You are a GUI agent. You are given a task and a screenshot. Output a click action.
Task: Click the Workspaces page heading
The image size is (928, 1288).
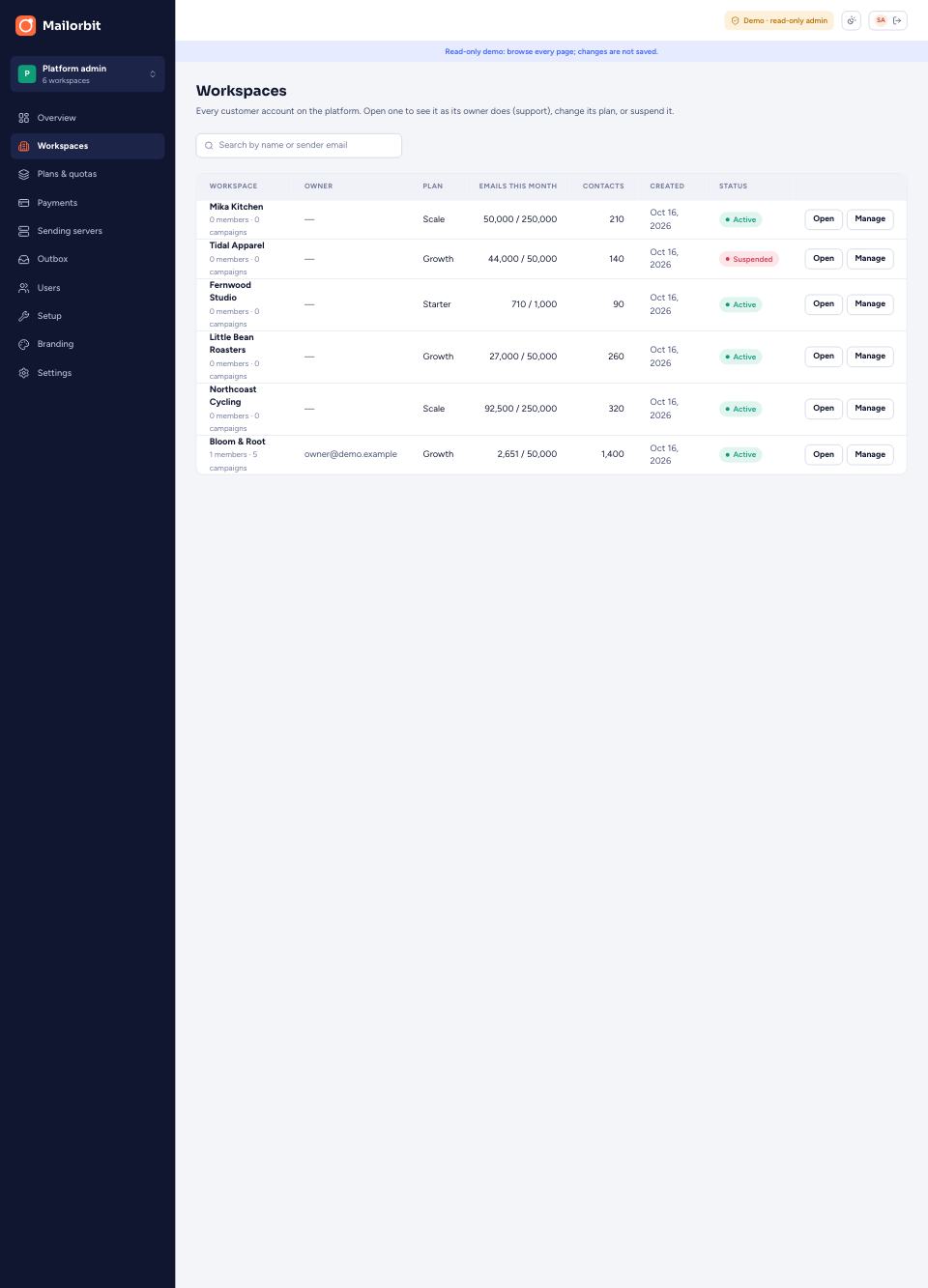(x=242, y=91)
